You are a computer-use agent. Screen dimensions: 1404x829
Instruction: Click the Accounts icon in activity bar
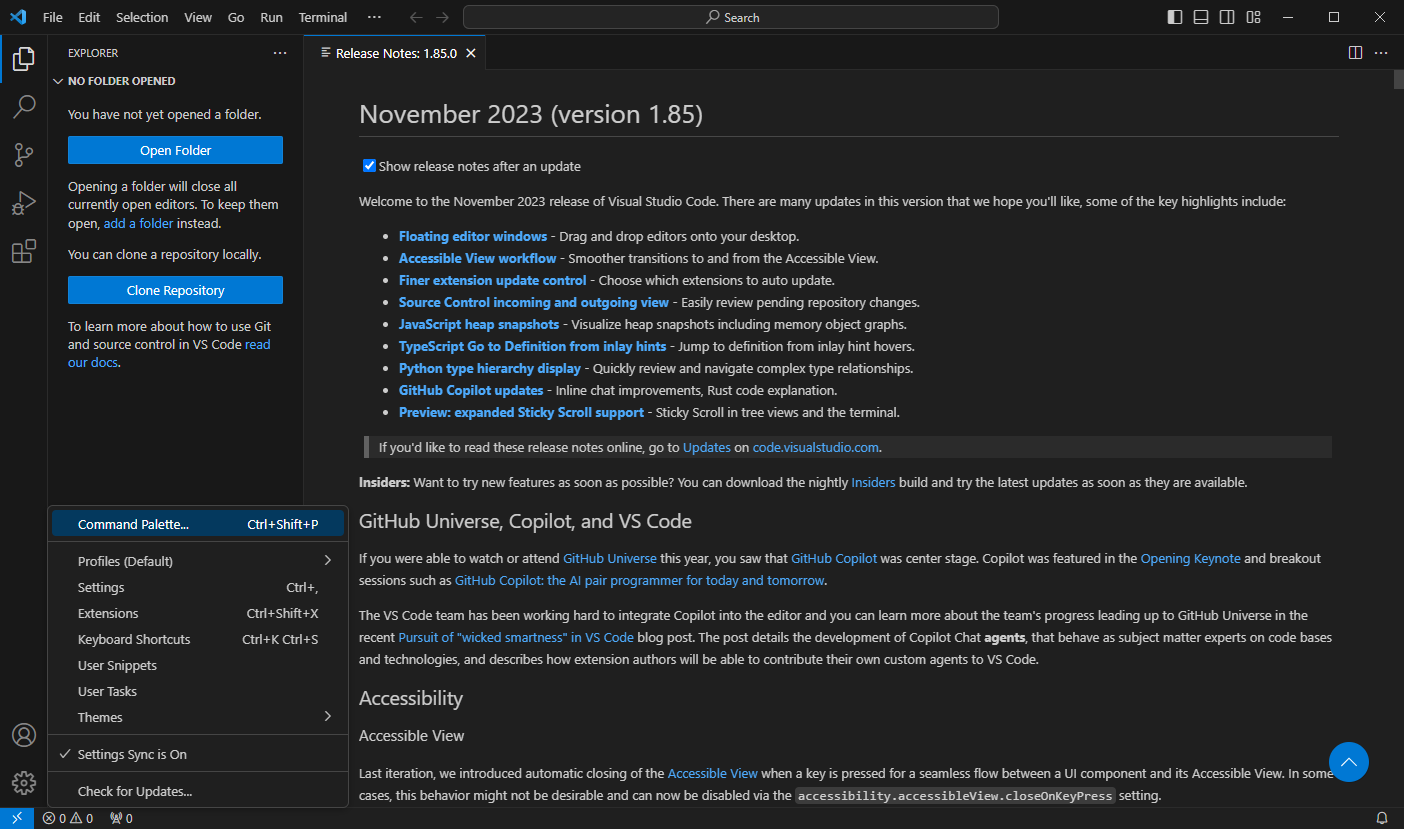(x=24, y=735)
